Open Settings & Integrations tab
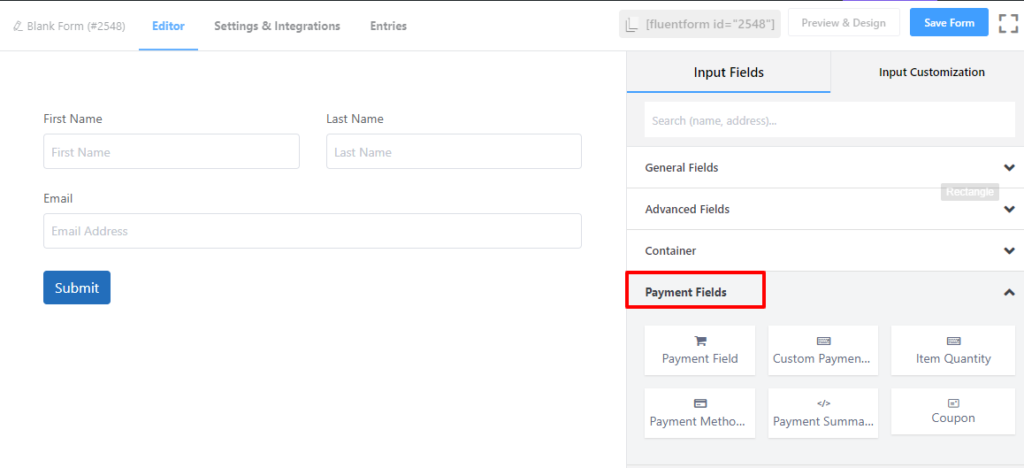The height and width of the screenshot is (468, 1024). (x=277, y=26)
